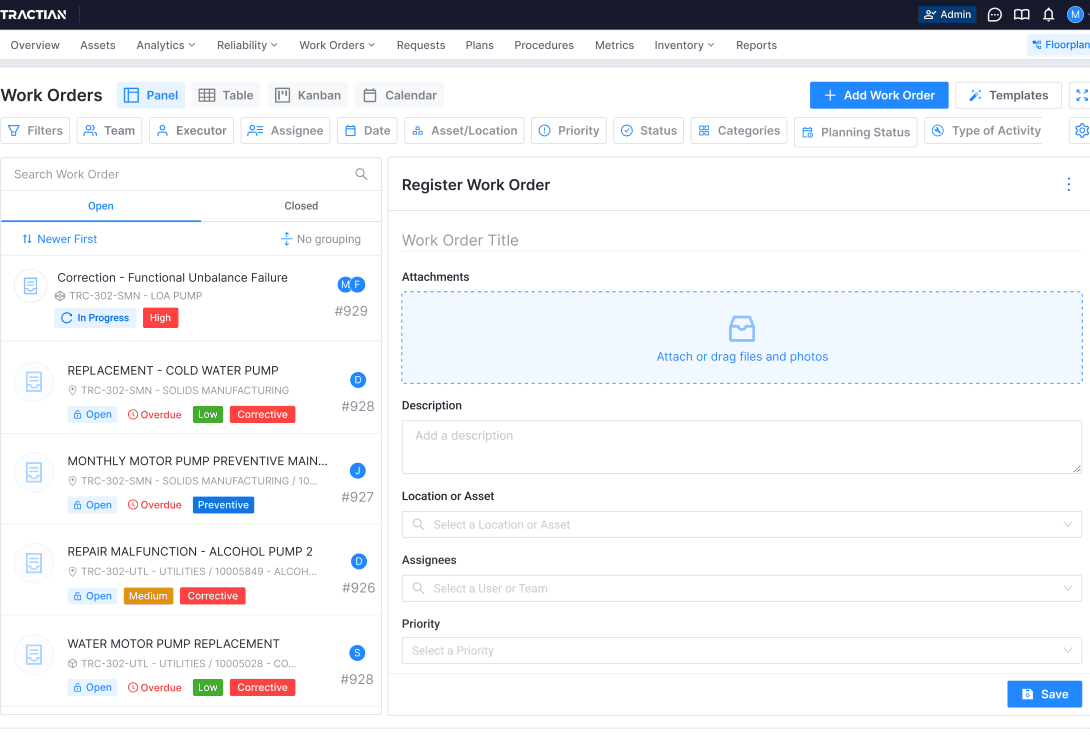Open the Select a Priority dropdown
1090x738 pixels.
point(742,651)
